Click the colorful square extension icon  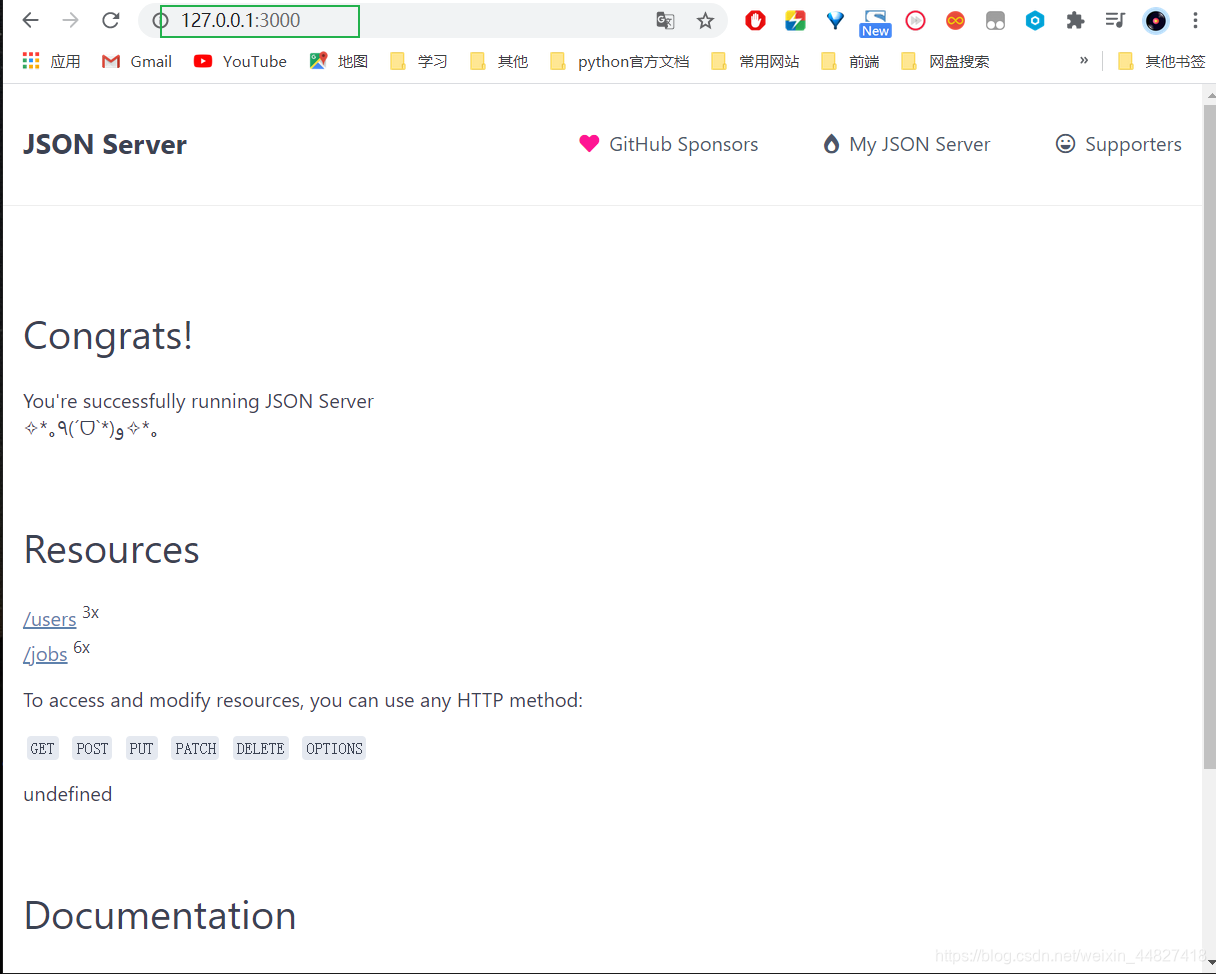tap(795, 20)
